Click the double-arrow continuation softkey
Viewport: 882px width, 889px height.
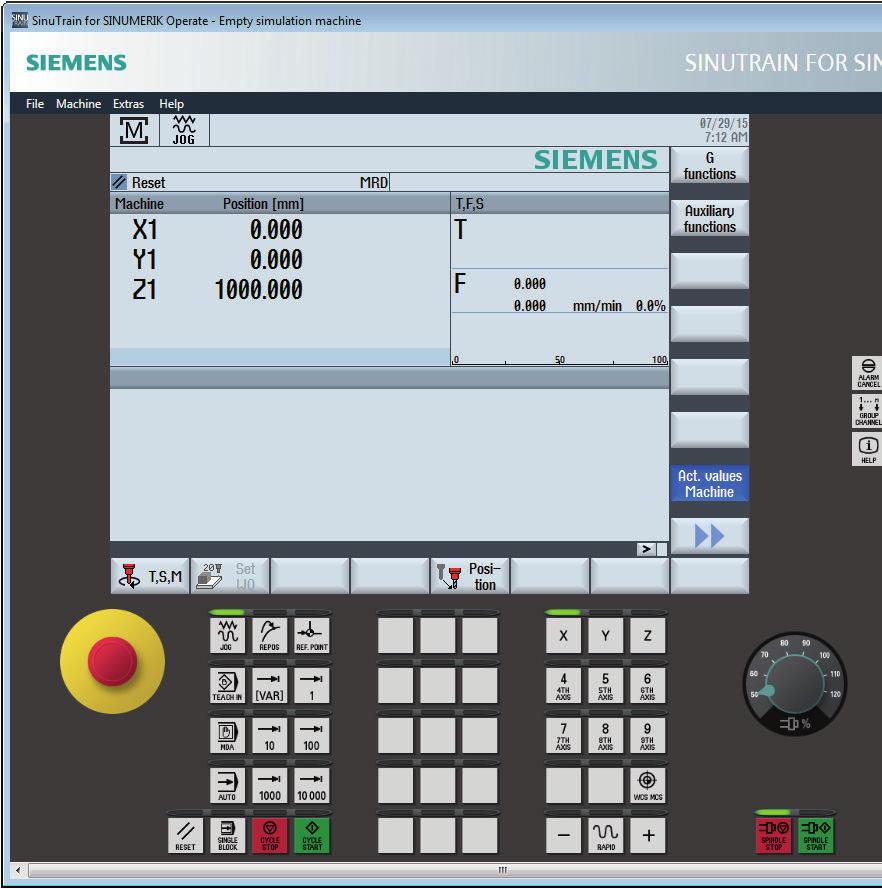(x=709, y=536)
